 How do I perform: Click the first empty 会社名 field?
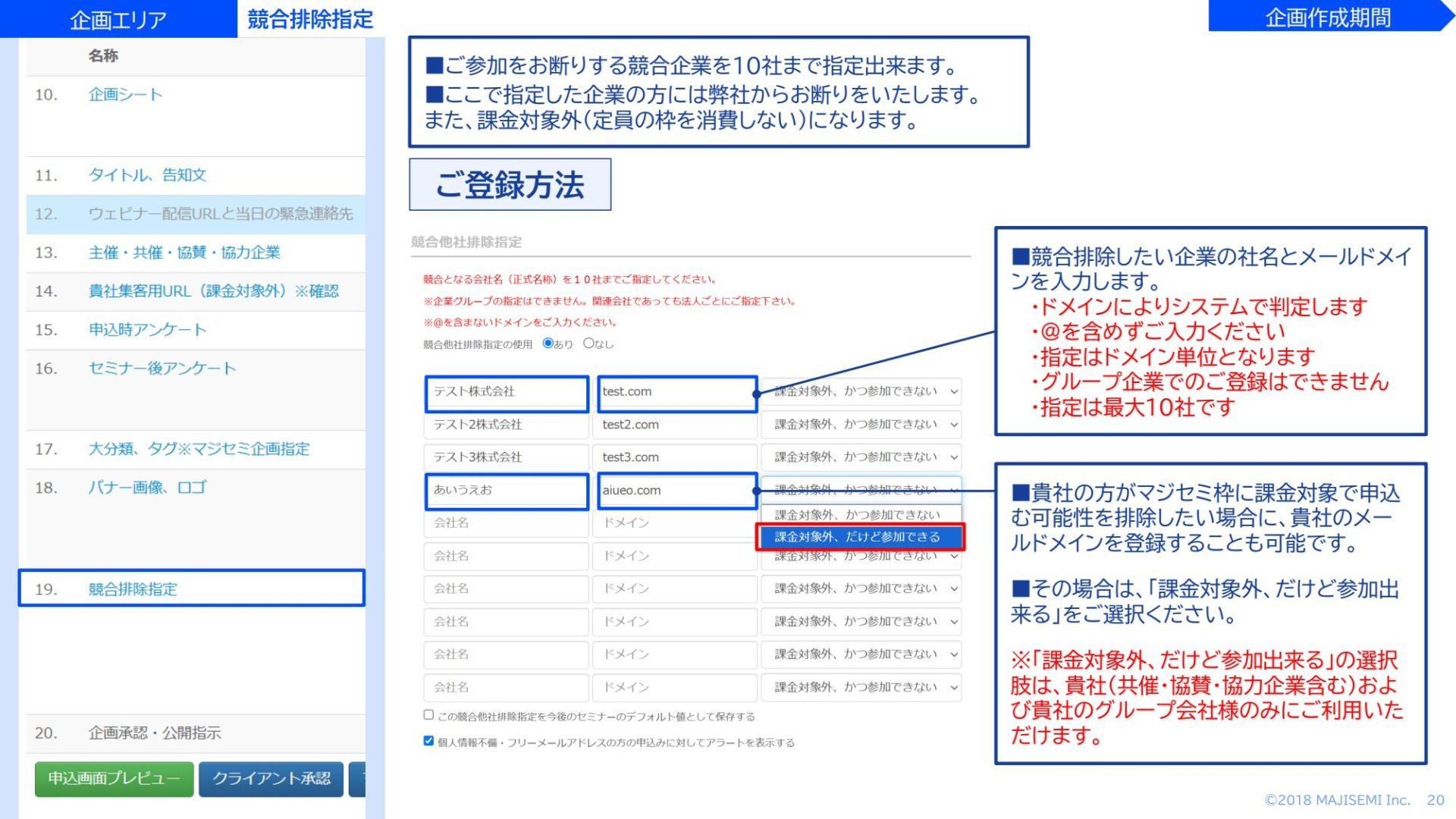pos(506,523)
